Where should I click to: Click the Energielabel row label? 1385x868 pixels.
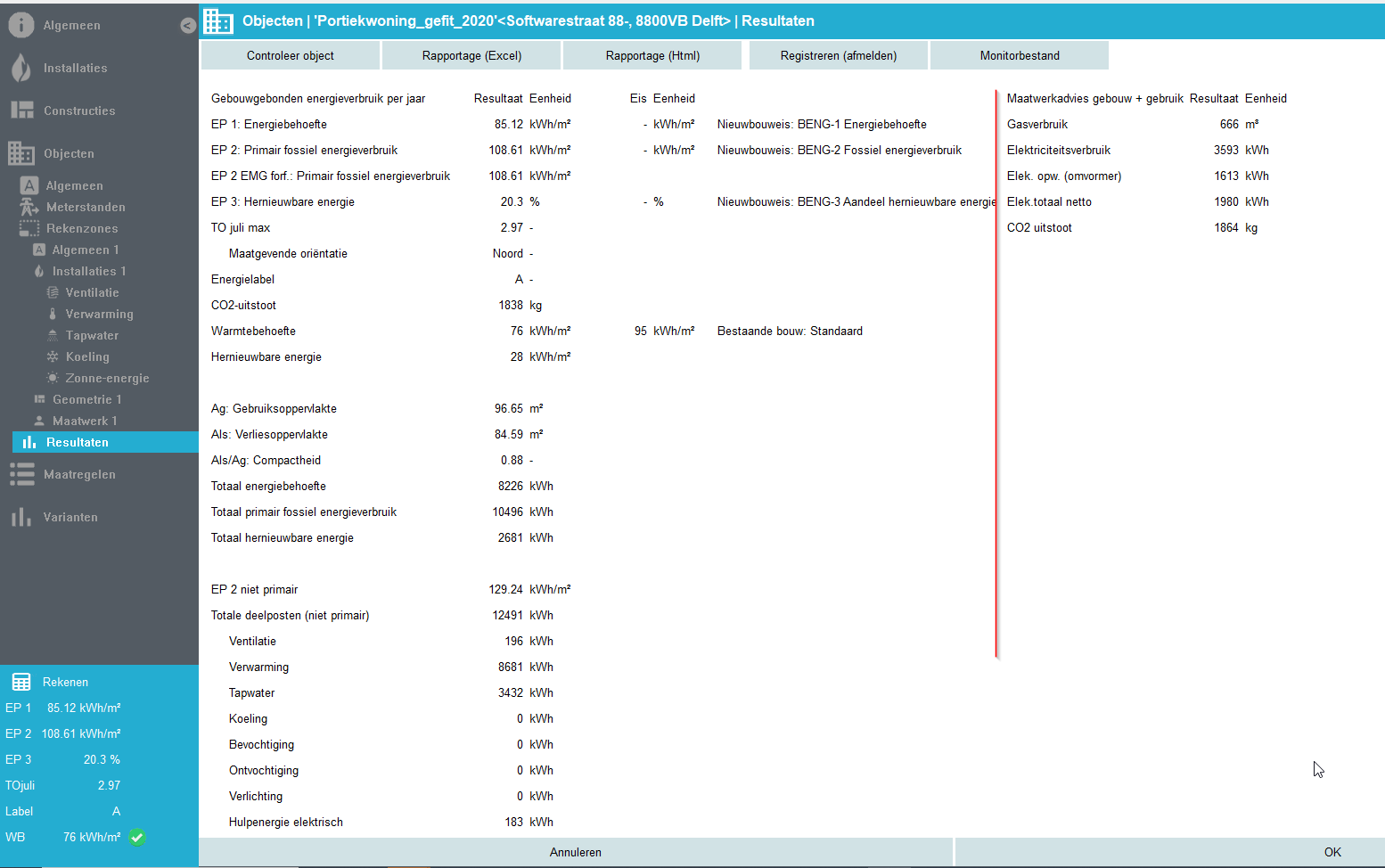(242, 279)
